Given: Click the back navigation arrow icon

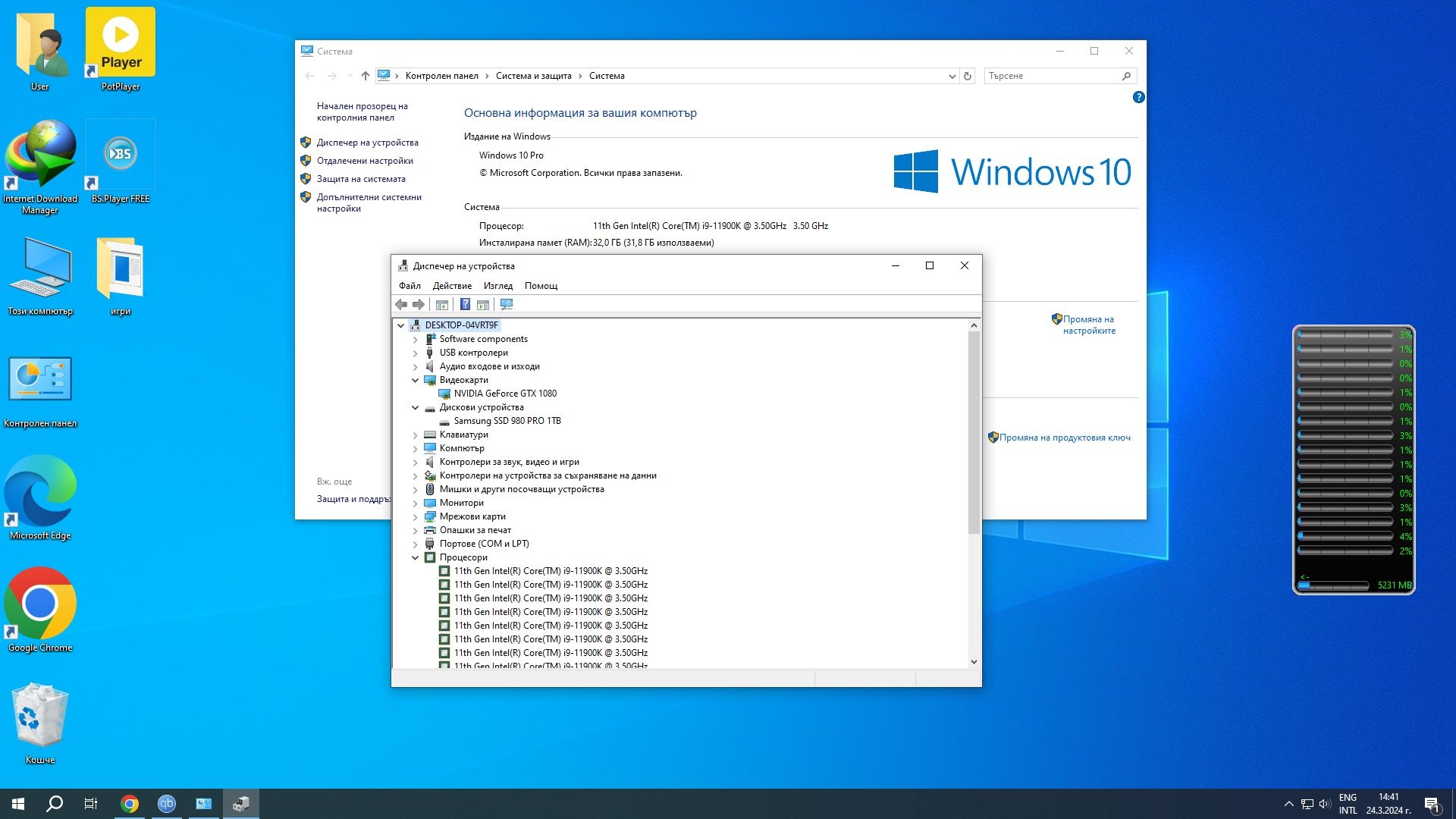Looking at the screenshot, I should pos(311,75).
